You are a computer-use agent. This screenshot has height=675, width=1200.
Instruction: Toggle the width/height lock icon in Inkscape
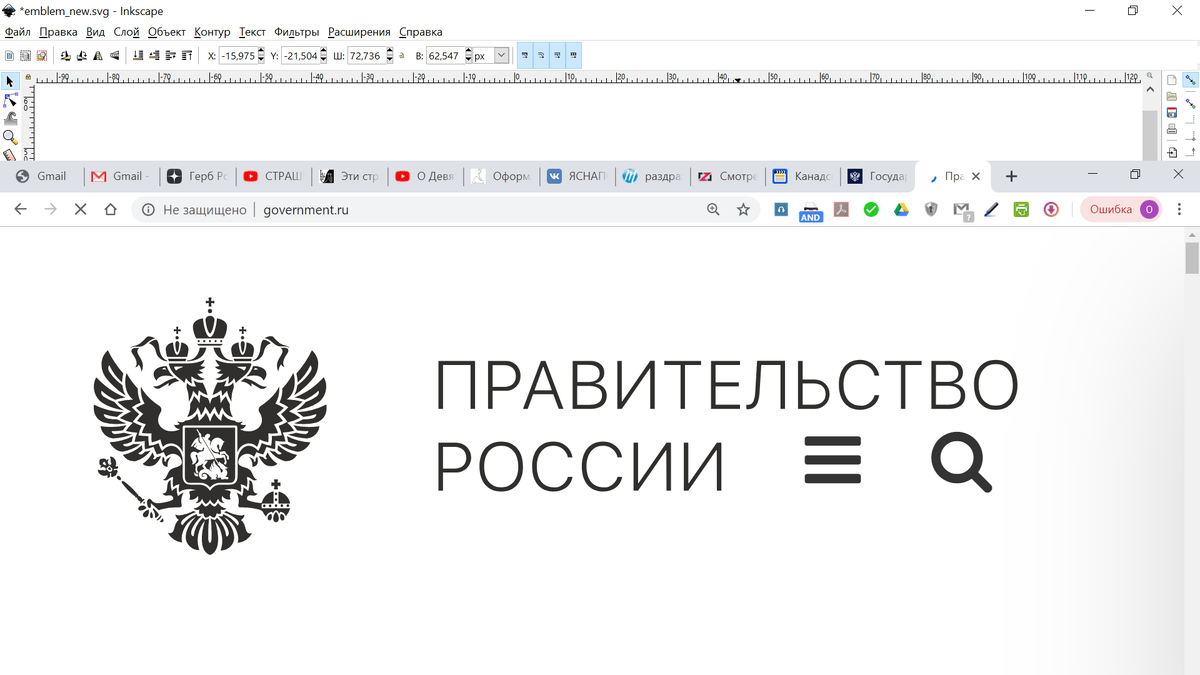pyautogui.click(x=402, y=56)
